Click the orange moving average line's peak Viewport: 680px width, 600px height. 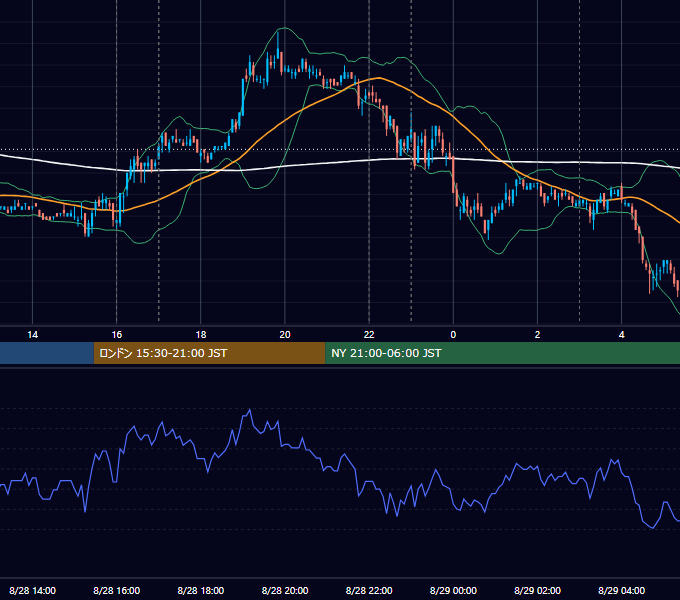[379, 78]
